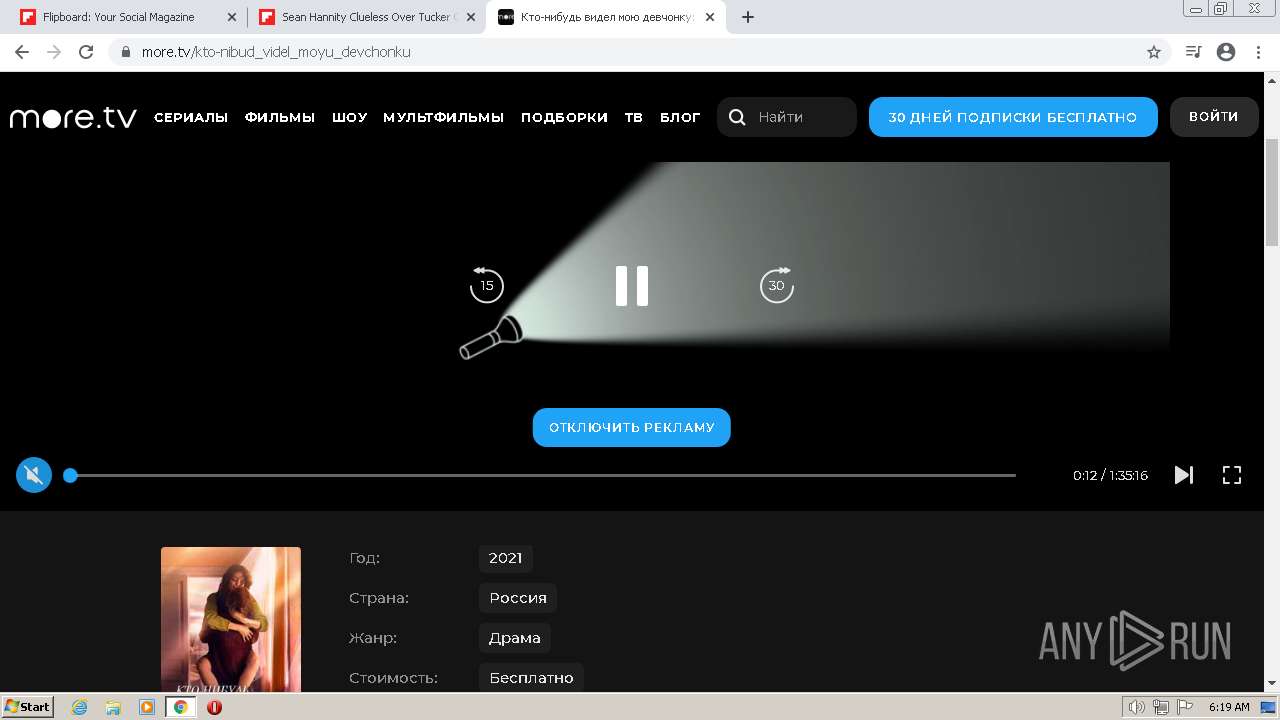Open the more.tv logo home link
The width and height of the screenshot is (1280, 720).
click(73, 117)
